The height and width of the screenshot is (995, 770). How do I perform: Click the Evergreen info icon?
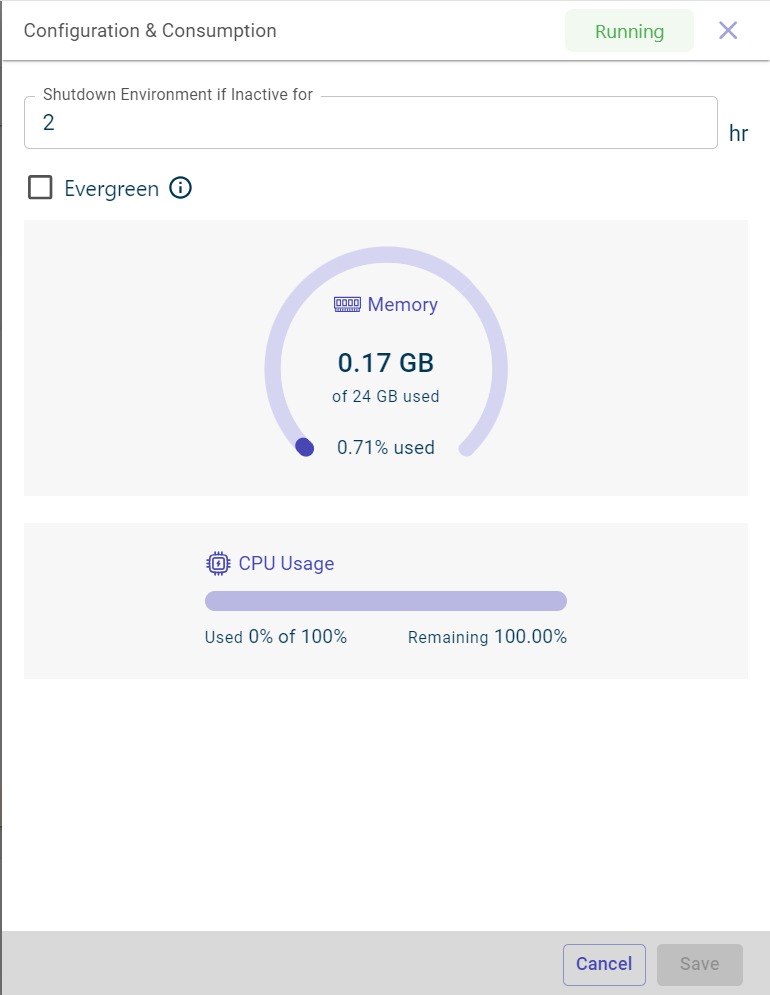click(180, 188)
